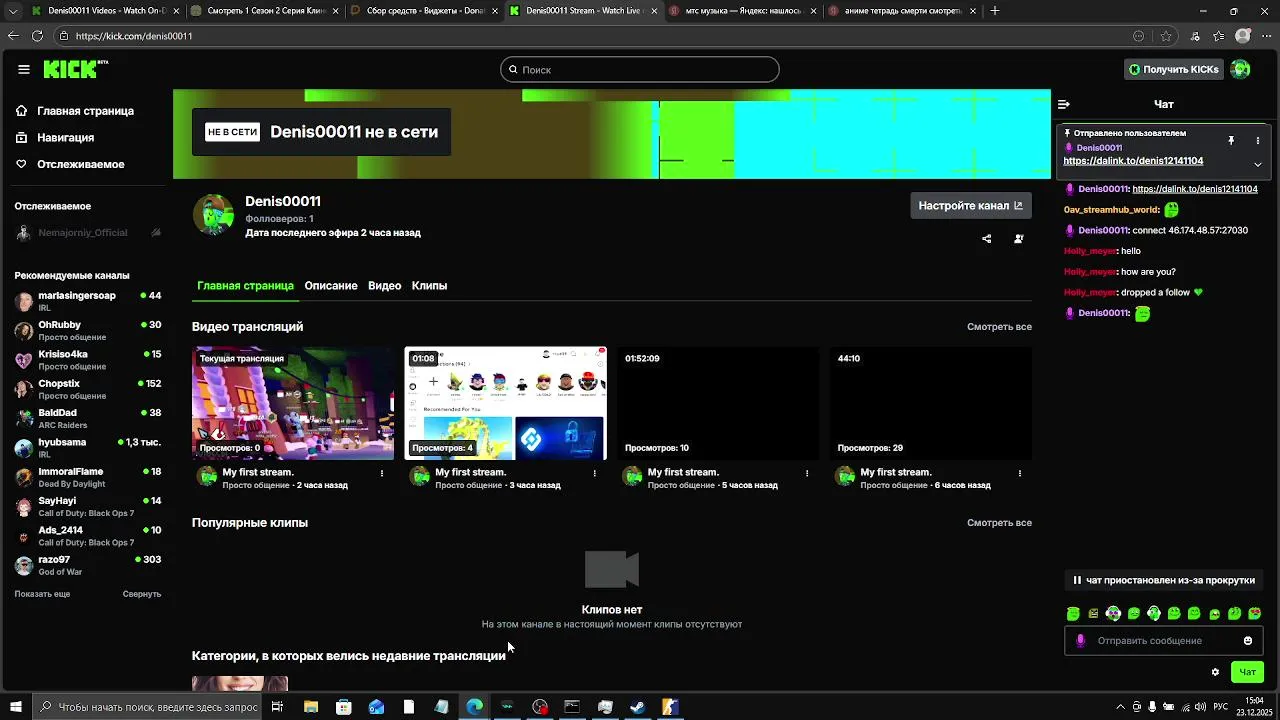Open the Текущая трансляция video thumbnail

[293, 403]
